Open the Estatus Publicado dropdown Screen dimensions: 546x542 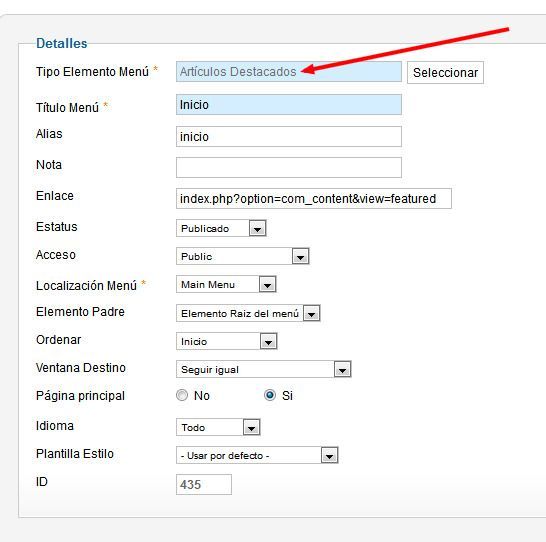coord(221,228)
